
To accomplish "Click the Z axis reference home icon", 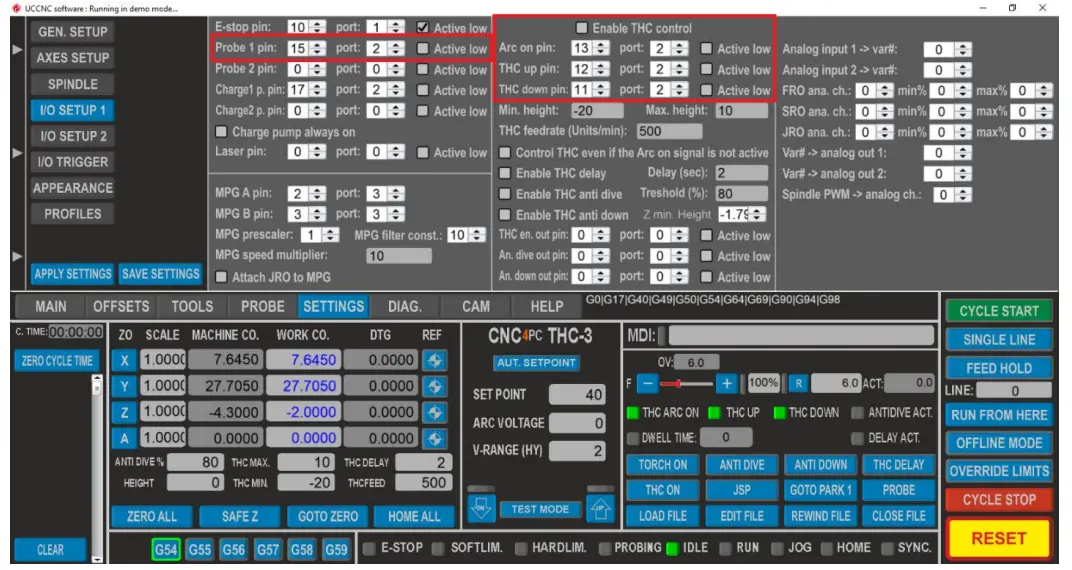I will [x=434, y=412].
